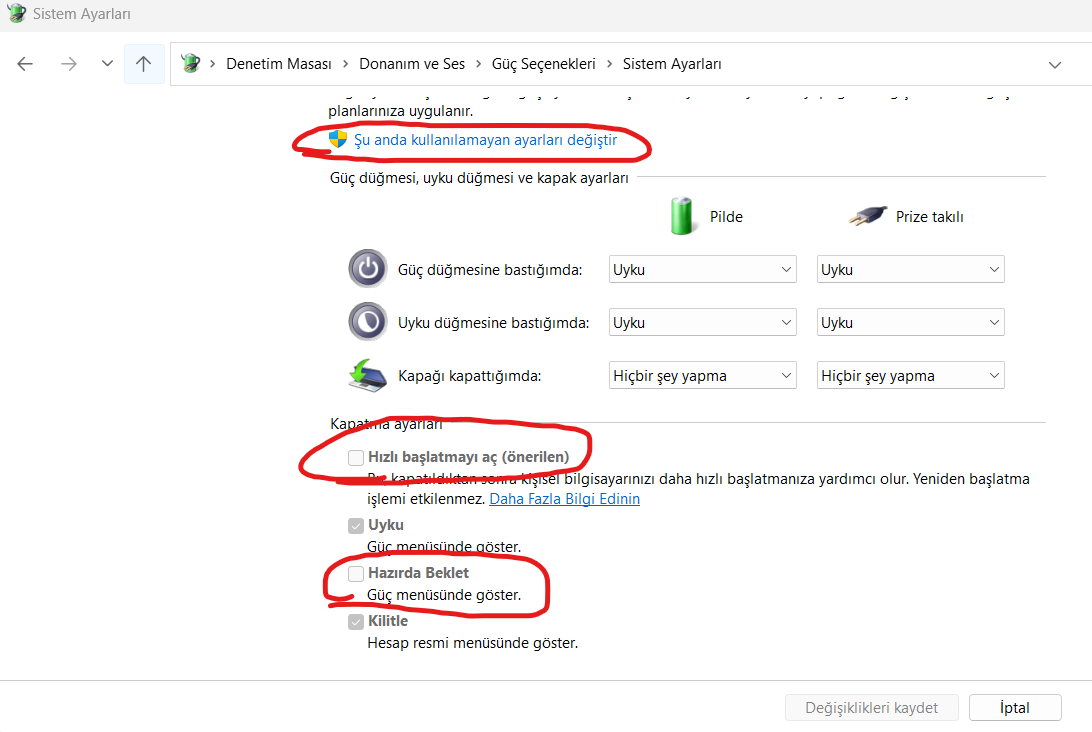The height and width of the screenshot is (732, 1092).
Task: Go back with the left arrow
Action: pyautogui.click(x=25, y=64)
